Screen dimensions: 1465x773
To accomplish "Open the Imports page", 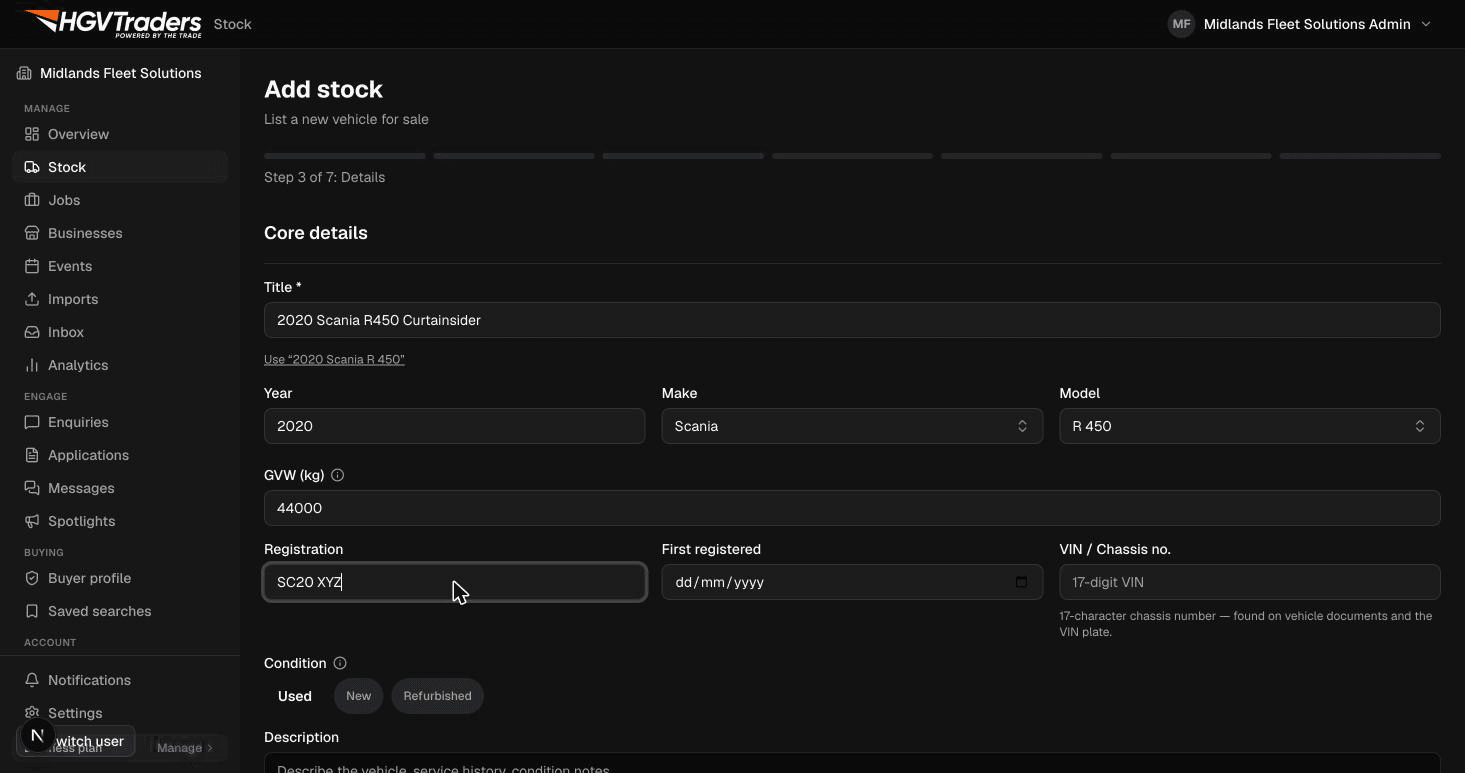I will [x=120, y=299].
